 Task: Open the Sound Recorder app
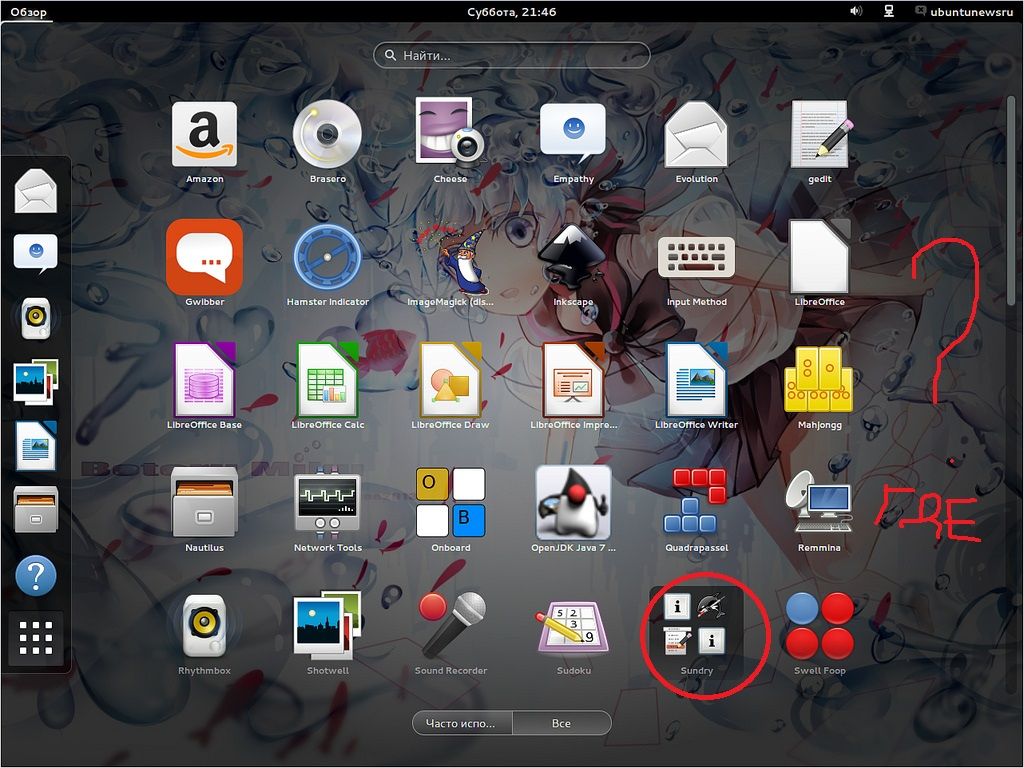click(450, 627)
